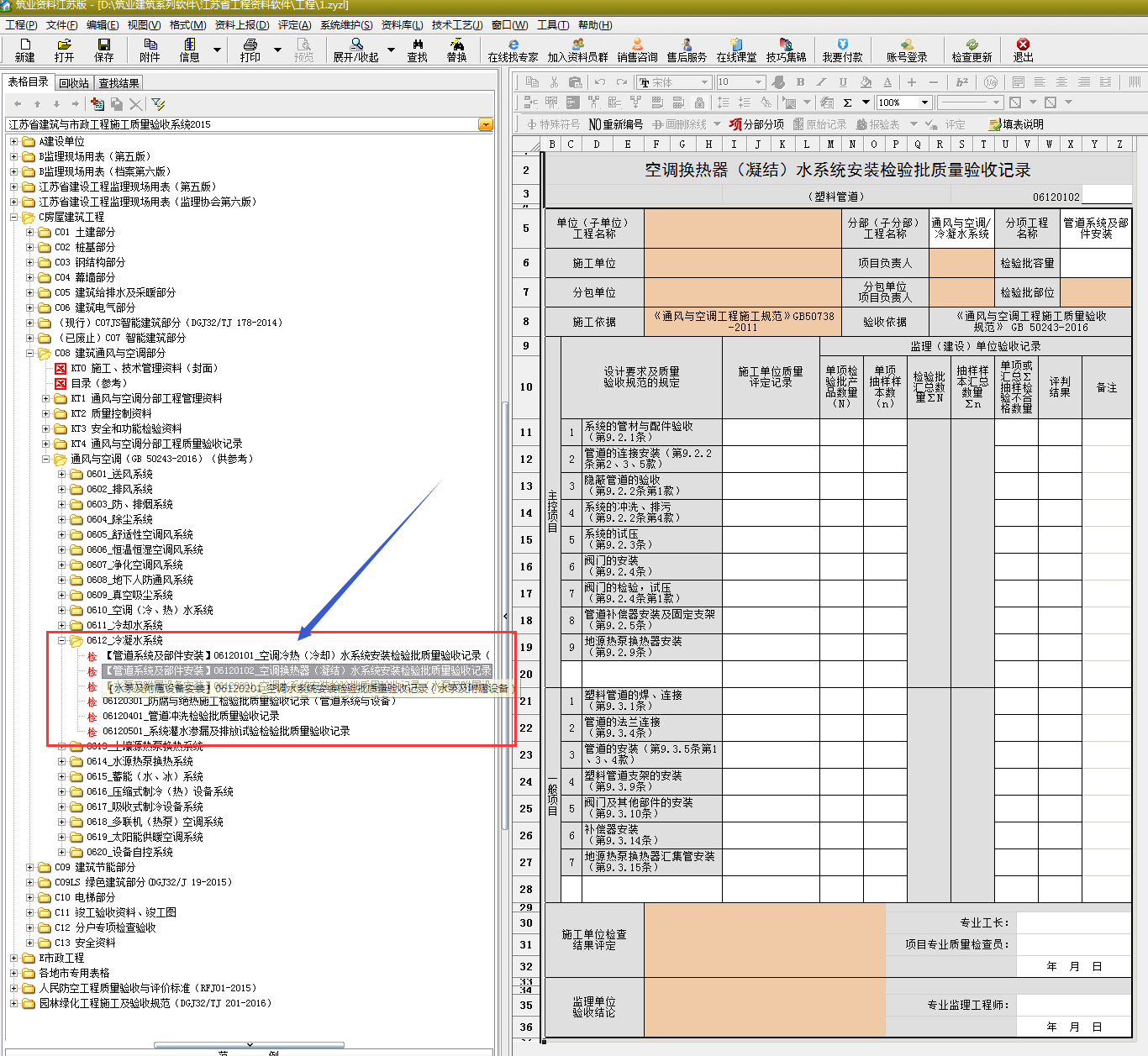
Task: Open the 格式(M) menu
Action: [187, 25]
